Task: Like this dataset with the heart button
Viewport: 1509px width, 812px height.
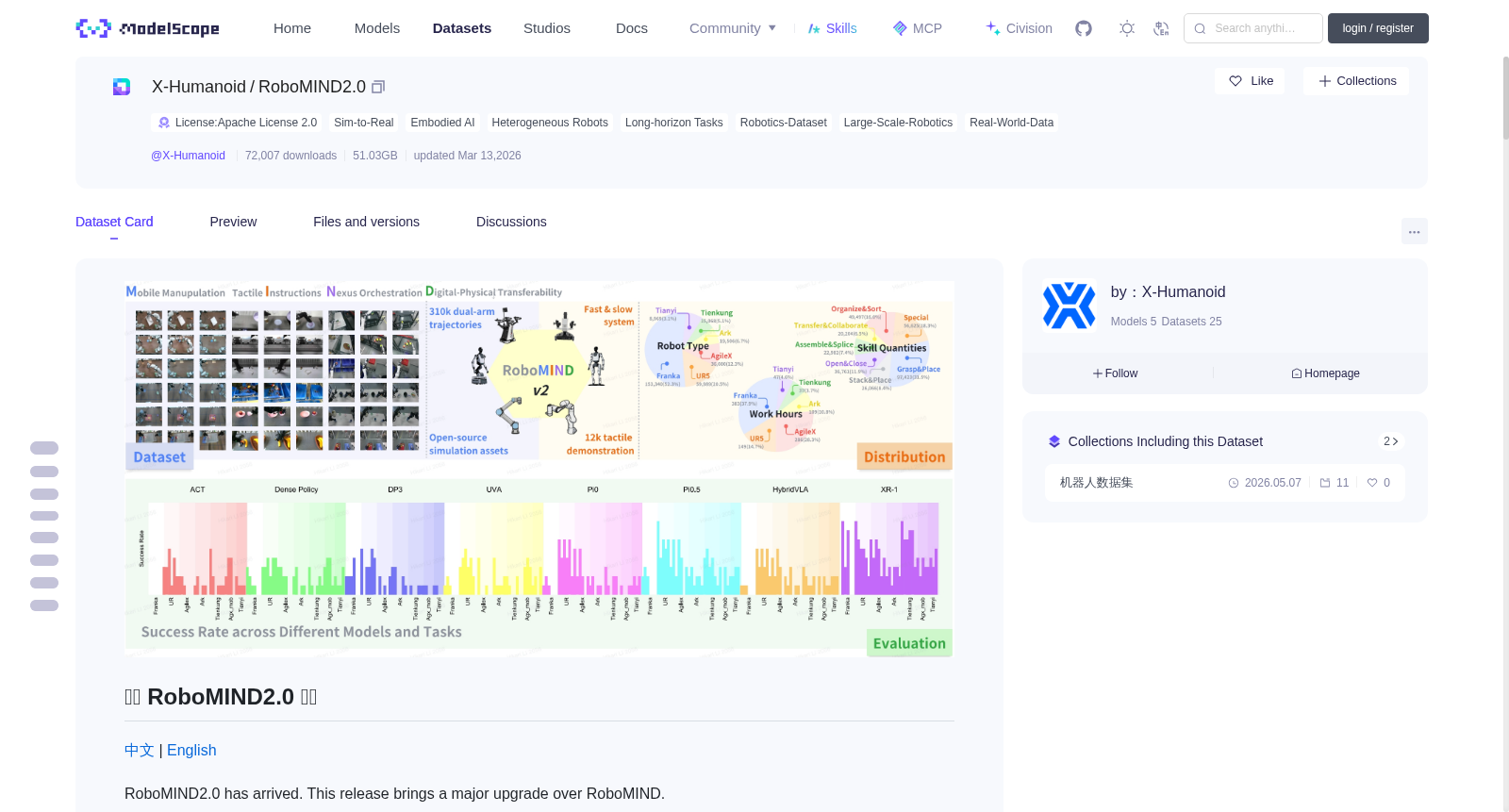Action: (x=1251, y=81)
